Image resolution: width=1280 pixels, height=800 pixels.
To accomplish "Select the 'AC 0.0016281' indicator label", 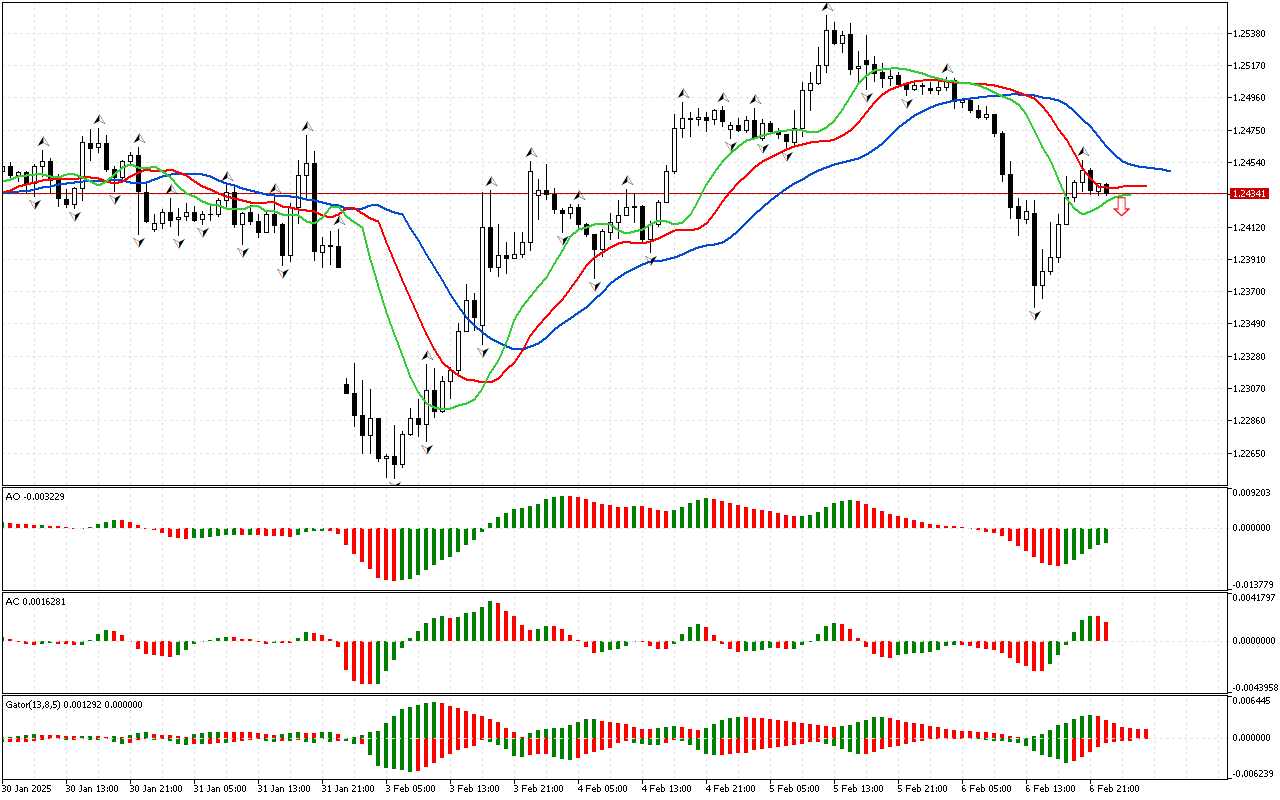I will point(36,602).
